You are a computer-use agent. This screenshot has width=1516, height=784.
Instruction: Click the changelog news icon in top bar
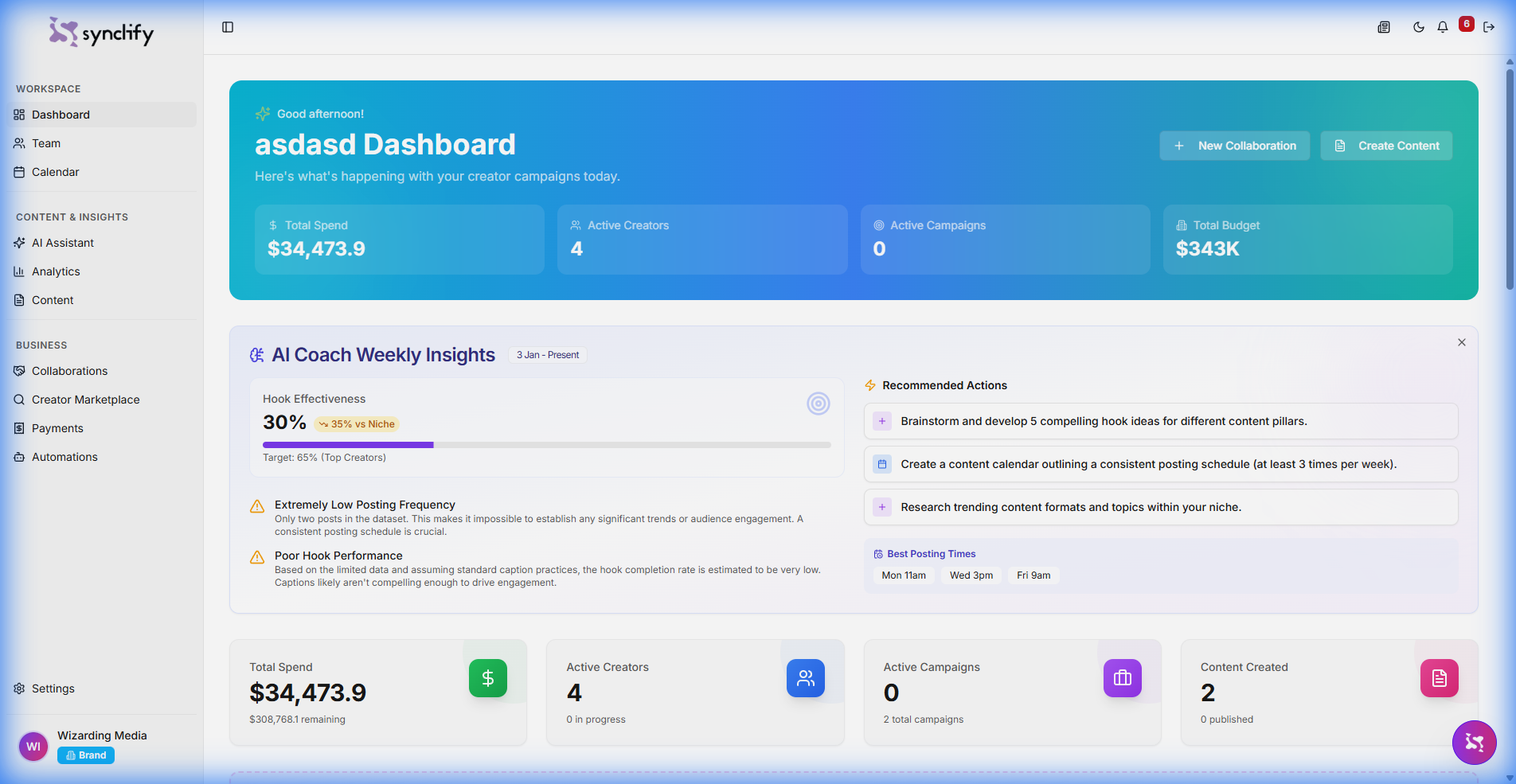click(x=1383, y=26)
